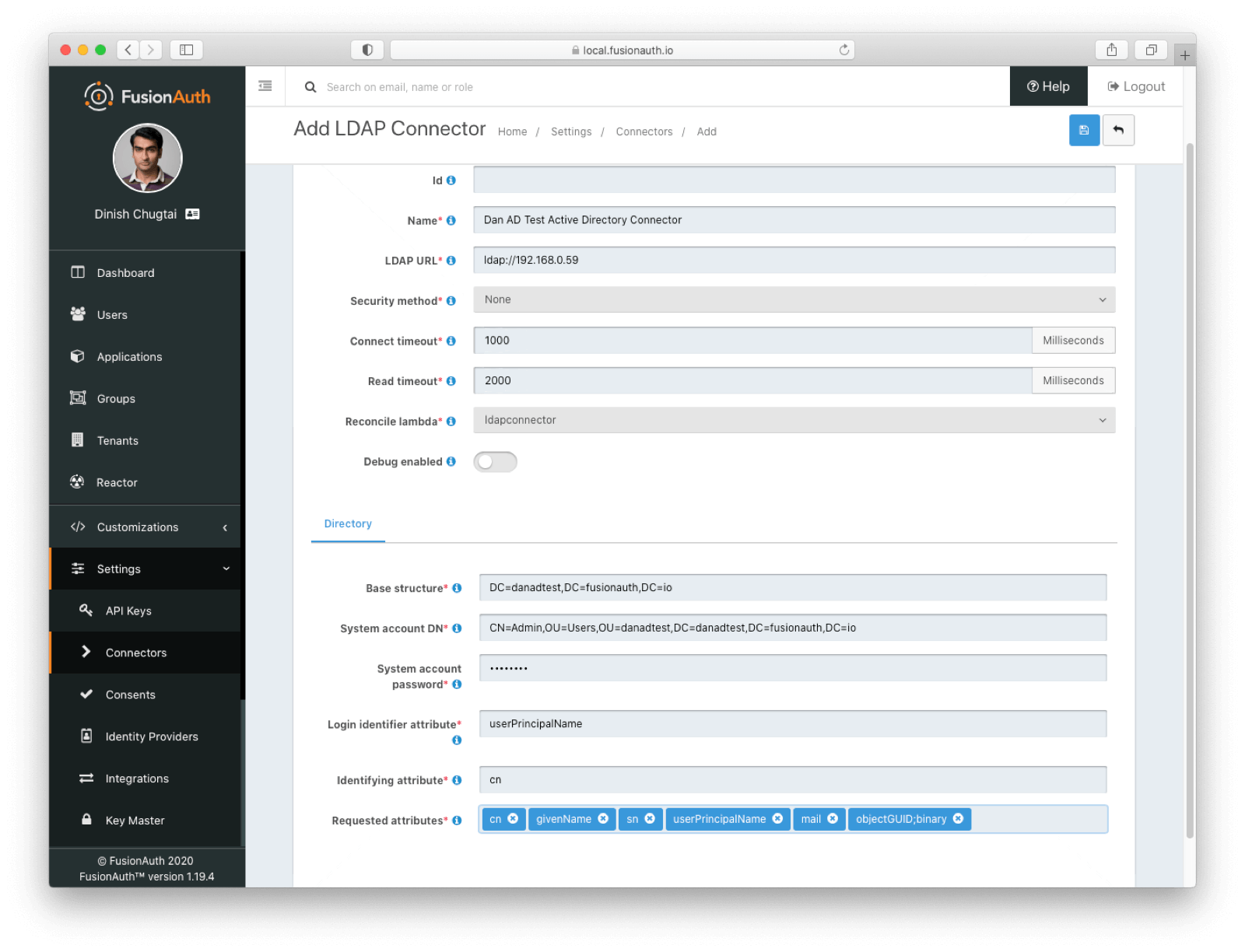Screen dimensions: 1245x952
Task: Click the Connect timeout input field
Action: (752, 340)
